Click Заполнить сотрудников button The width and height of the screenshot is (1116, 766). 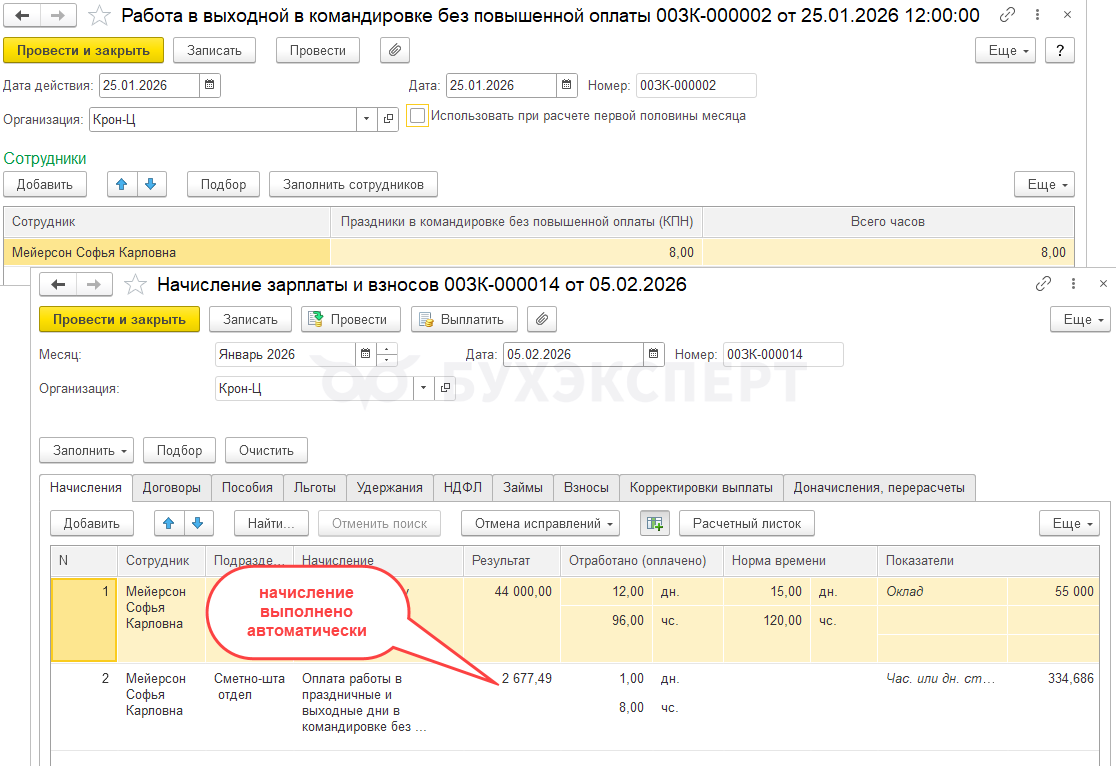click(x=354, y=184)
